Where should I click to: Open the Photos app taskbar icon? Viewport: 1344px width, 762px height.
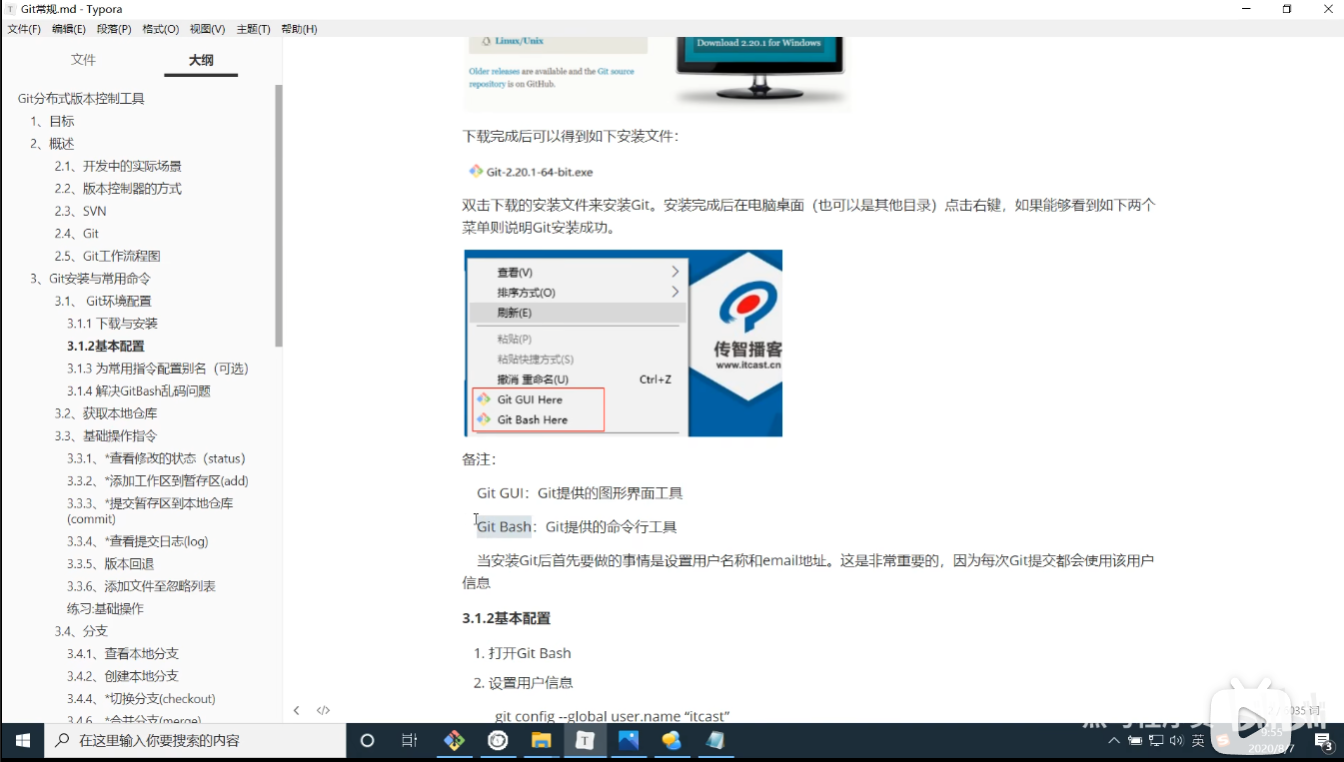[x=628, y=741]
